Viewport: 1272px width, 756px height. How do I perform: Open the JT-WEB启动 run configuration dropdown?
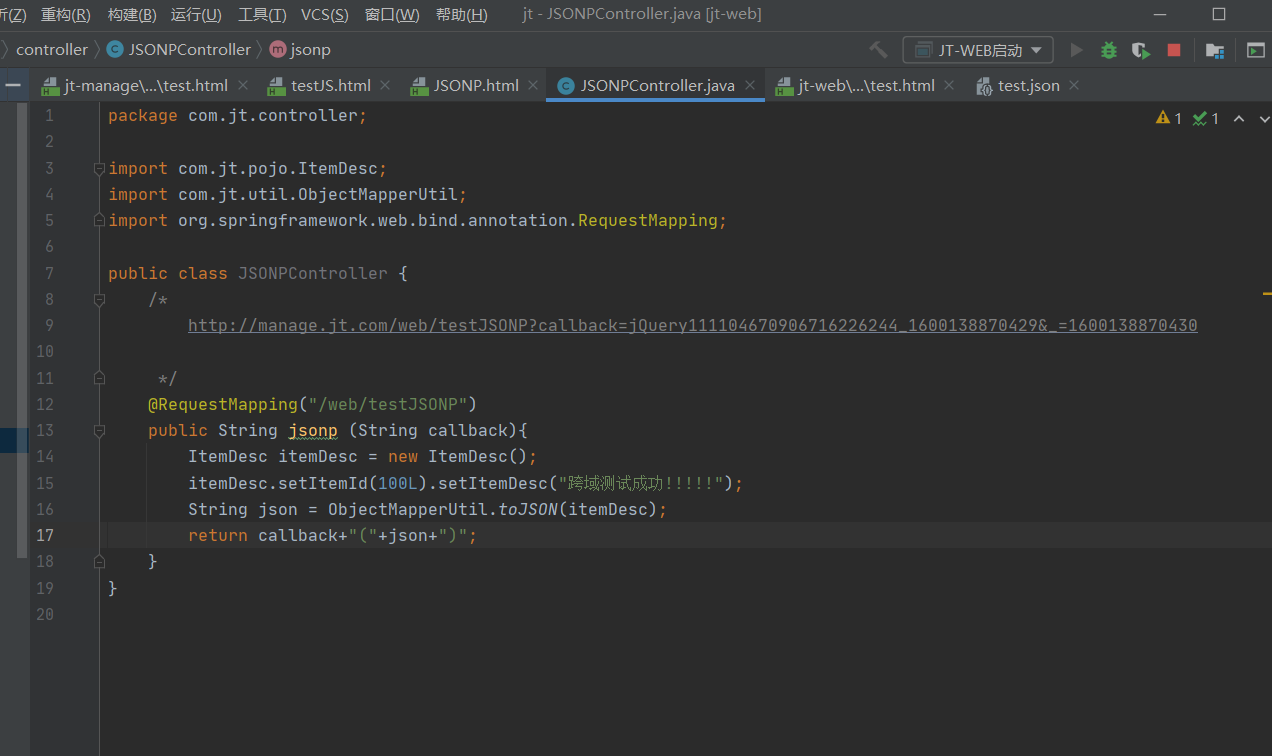pos(978,50)
